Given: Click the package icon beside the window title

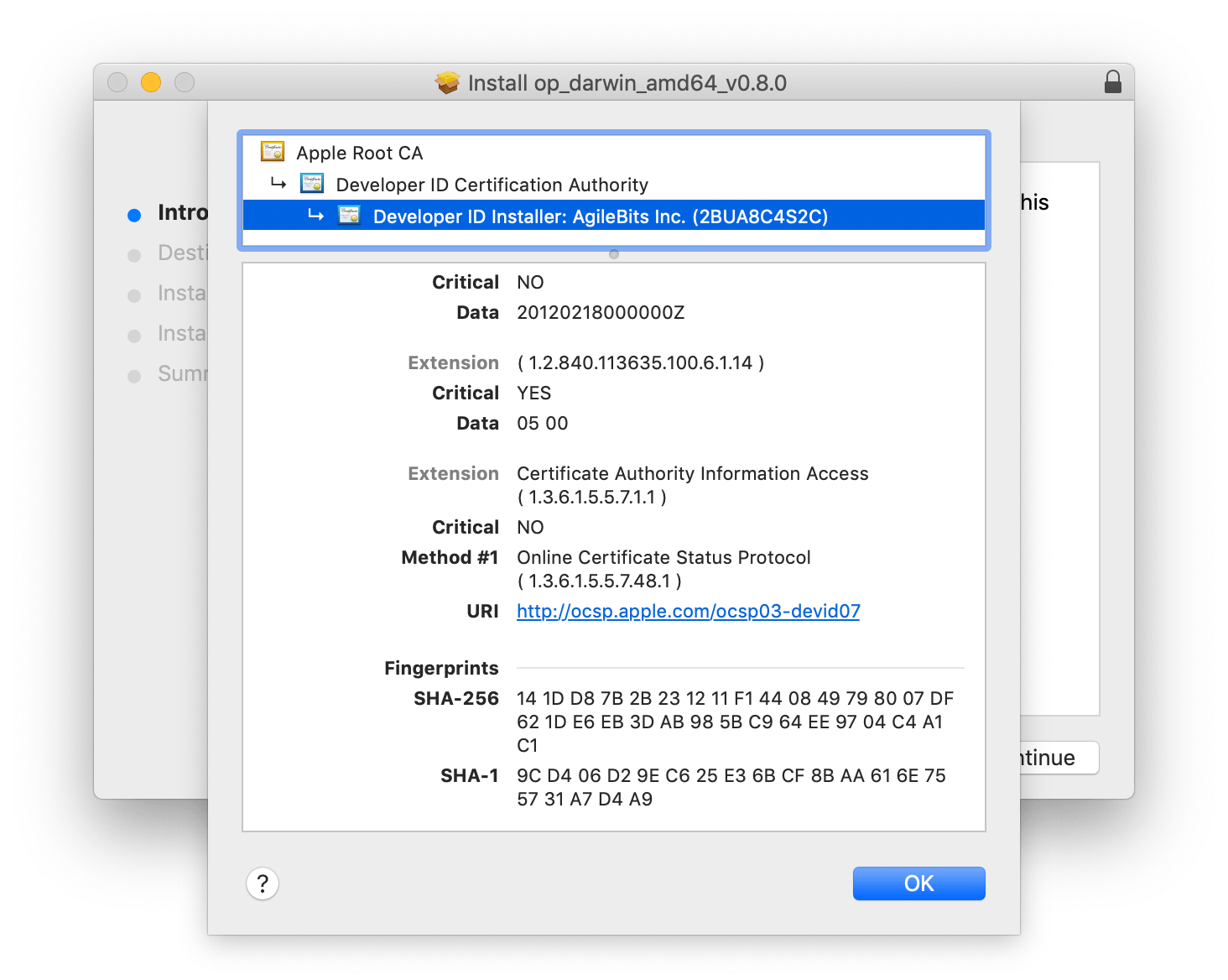Looking at the screenshot, I should pos(447,82).
